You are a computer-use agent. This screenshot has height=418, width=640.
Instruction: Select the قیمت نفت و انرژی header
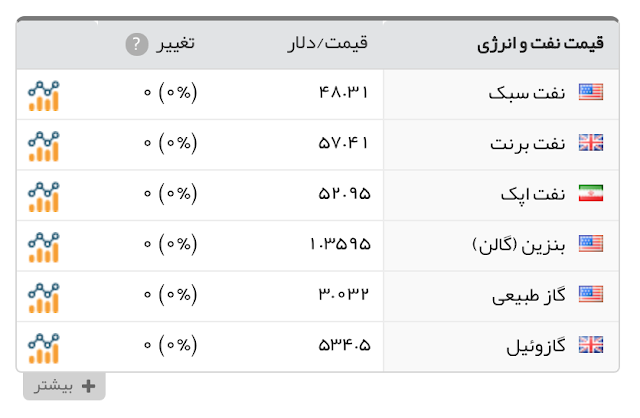pos(540,44)
